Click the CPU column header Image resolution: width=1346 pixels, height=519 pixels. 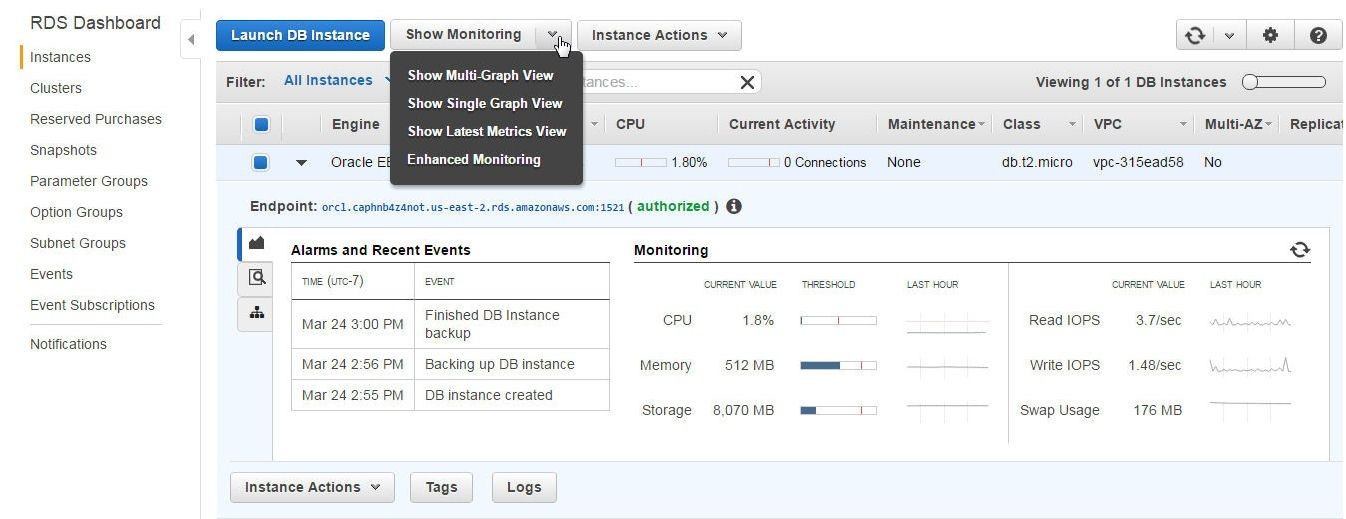click(x=630, y=124)
